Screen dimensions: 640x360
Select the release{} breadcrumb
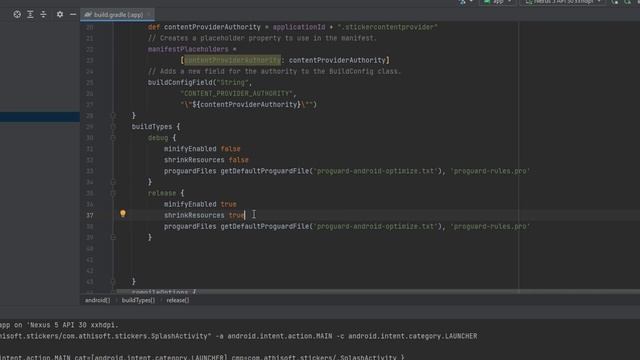coord(178,300)
